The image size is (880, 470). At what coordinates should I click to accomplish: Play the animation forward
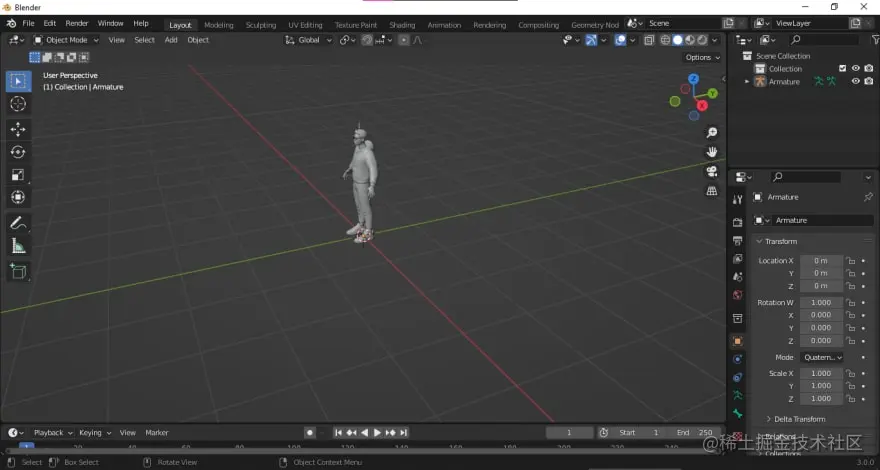click(x=377, y=433)
